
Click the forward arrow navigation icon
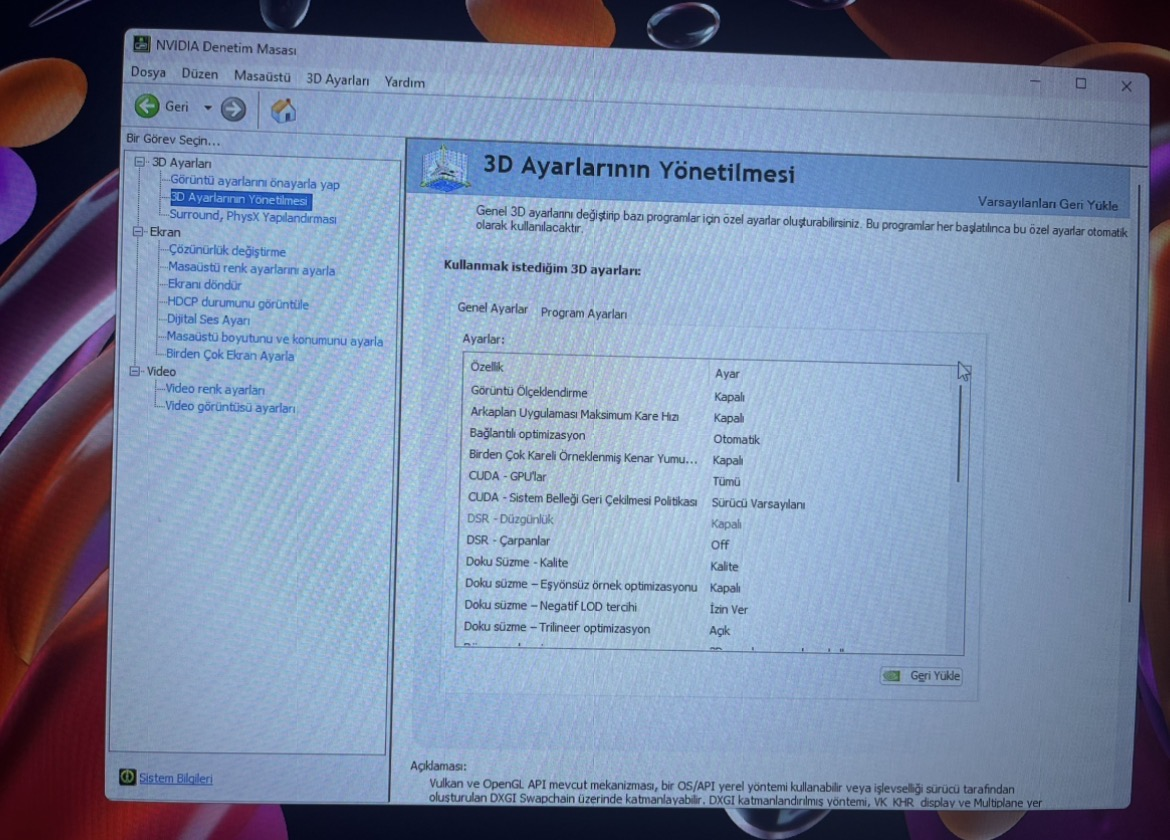pyautogui.click(x=233, y=110)
